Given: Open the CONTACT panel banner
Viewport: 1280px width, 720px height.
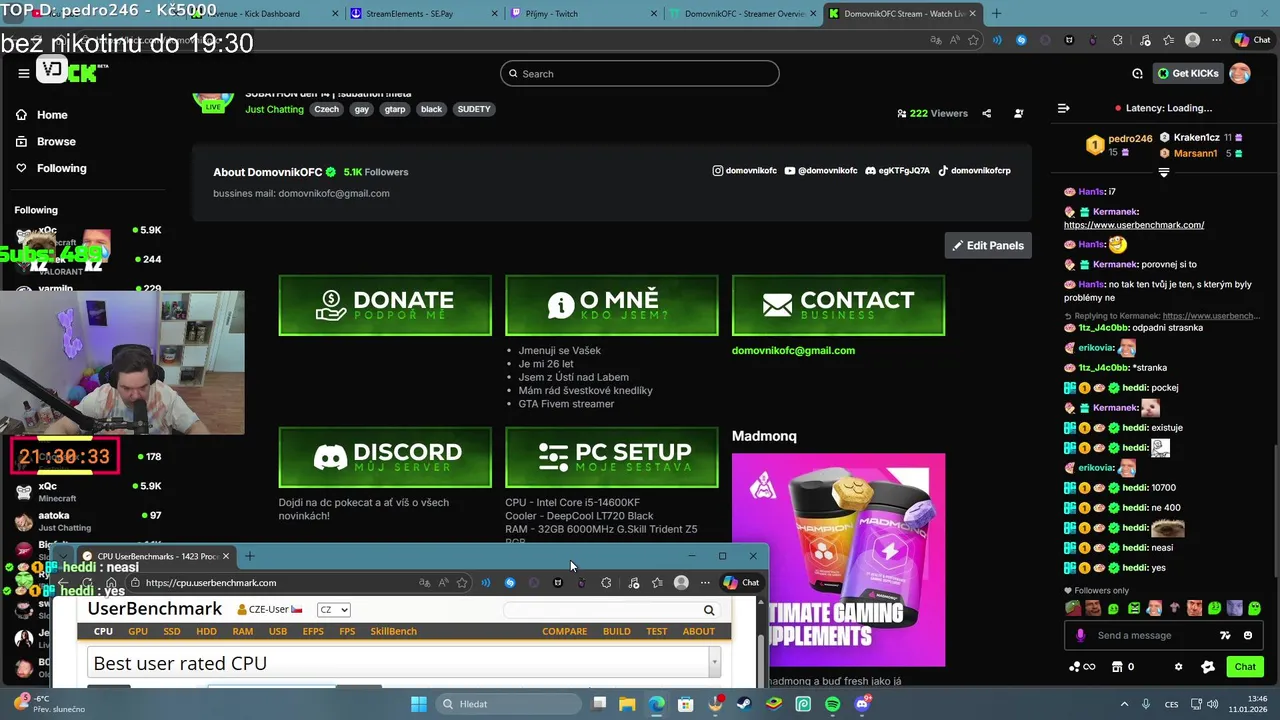Looking at the screenshot, I should 838,305.
